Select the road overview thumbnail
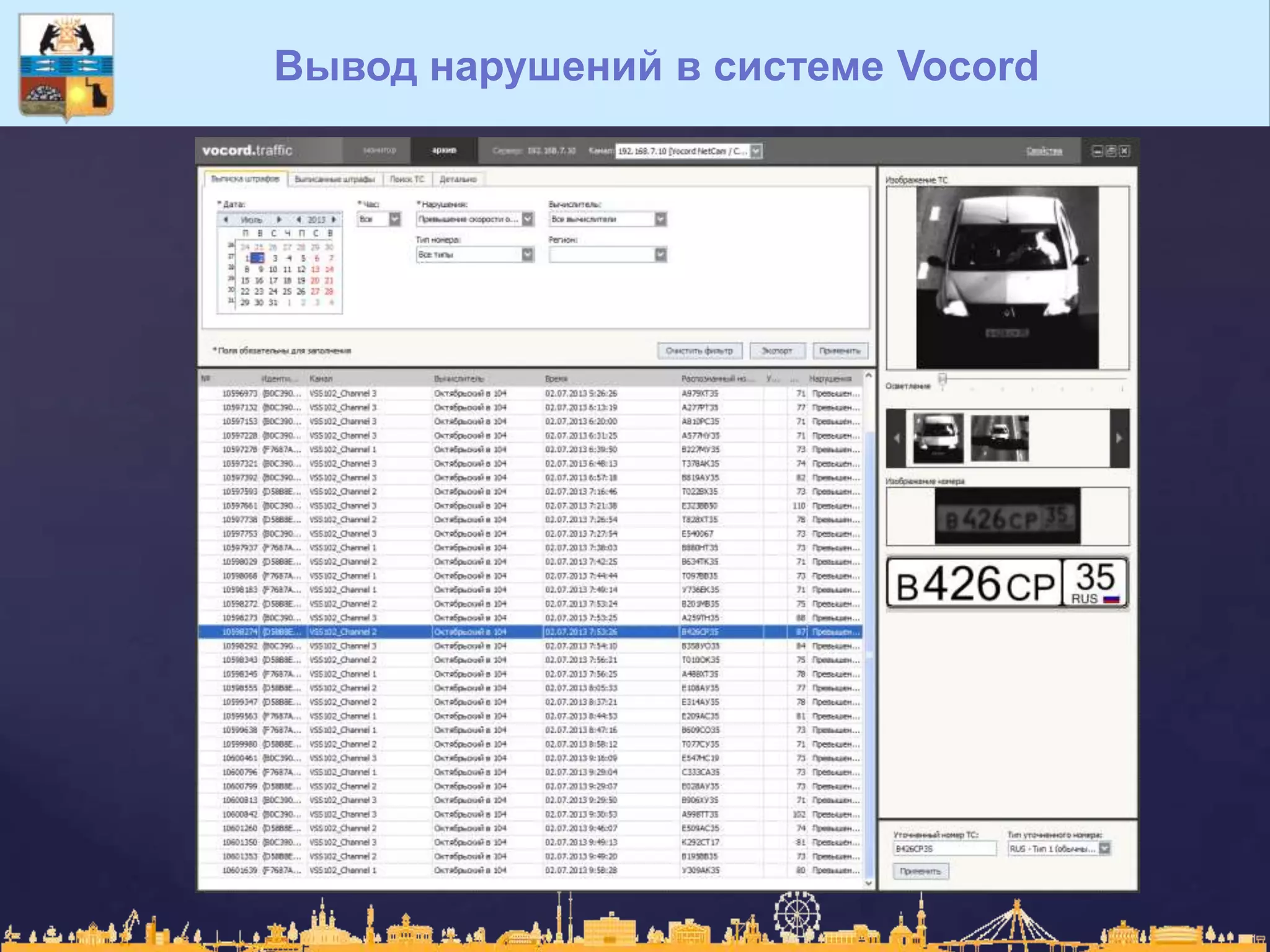The width and height of the screenshot is (1270, 952). (x=1000, y=438)
